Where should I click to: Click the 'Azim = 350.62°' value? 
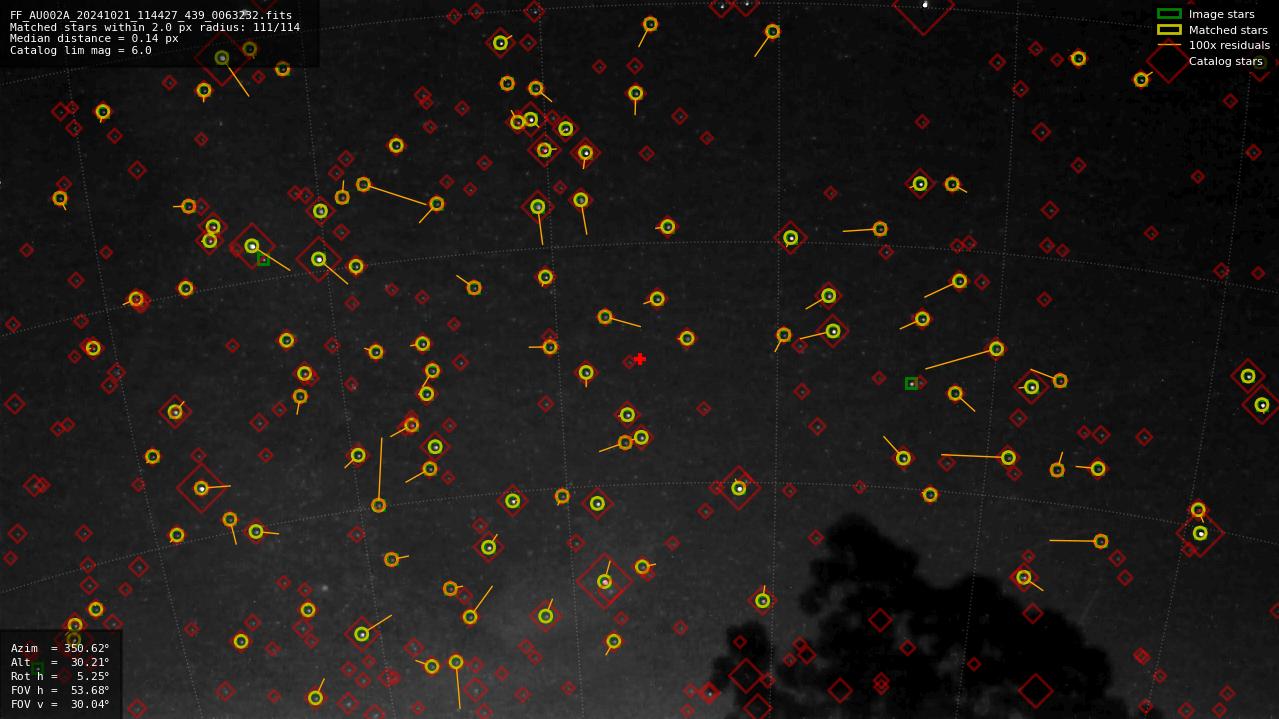pos(60,648)
